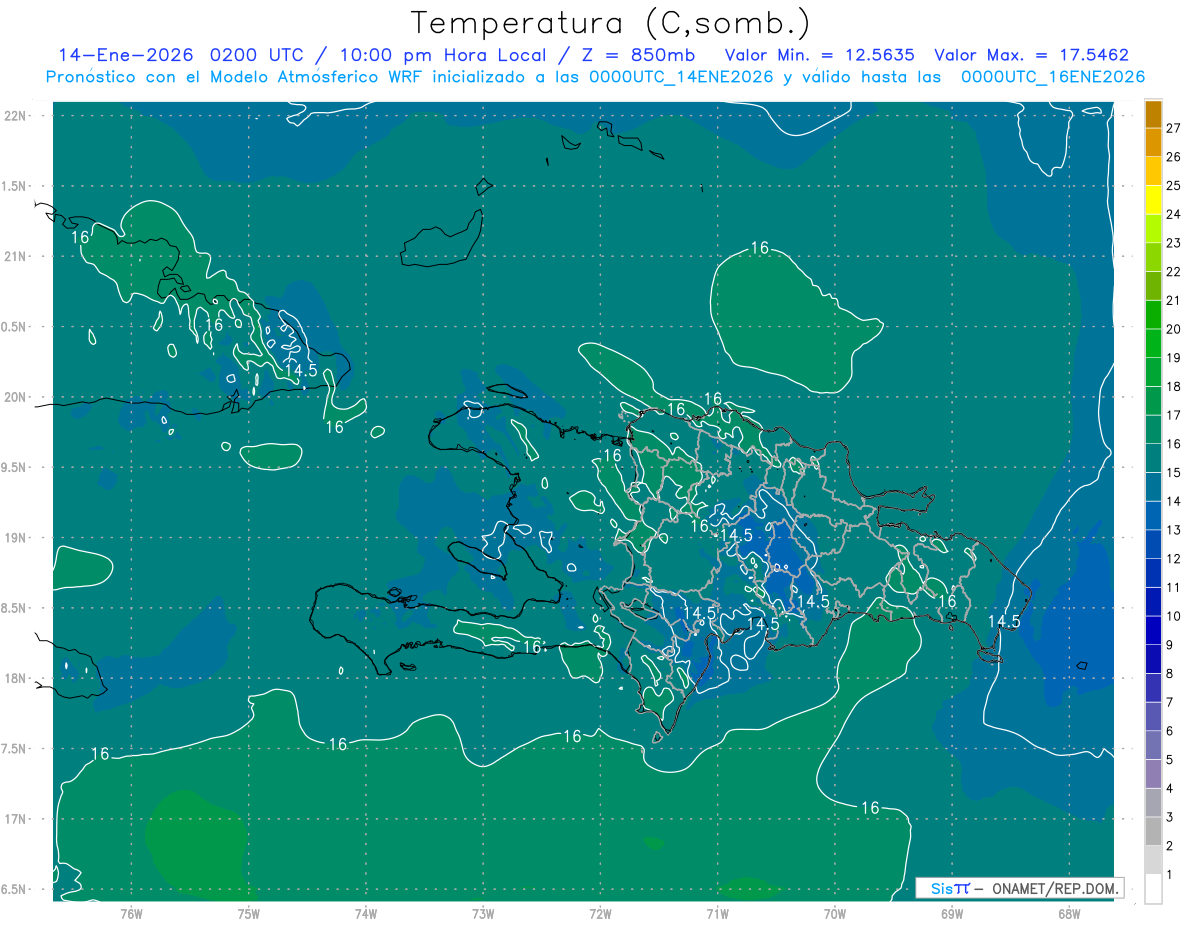Click the date "14-Ene-2026" in header
Viewport: 1200px width, 927px height.
[127, 55]
